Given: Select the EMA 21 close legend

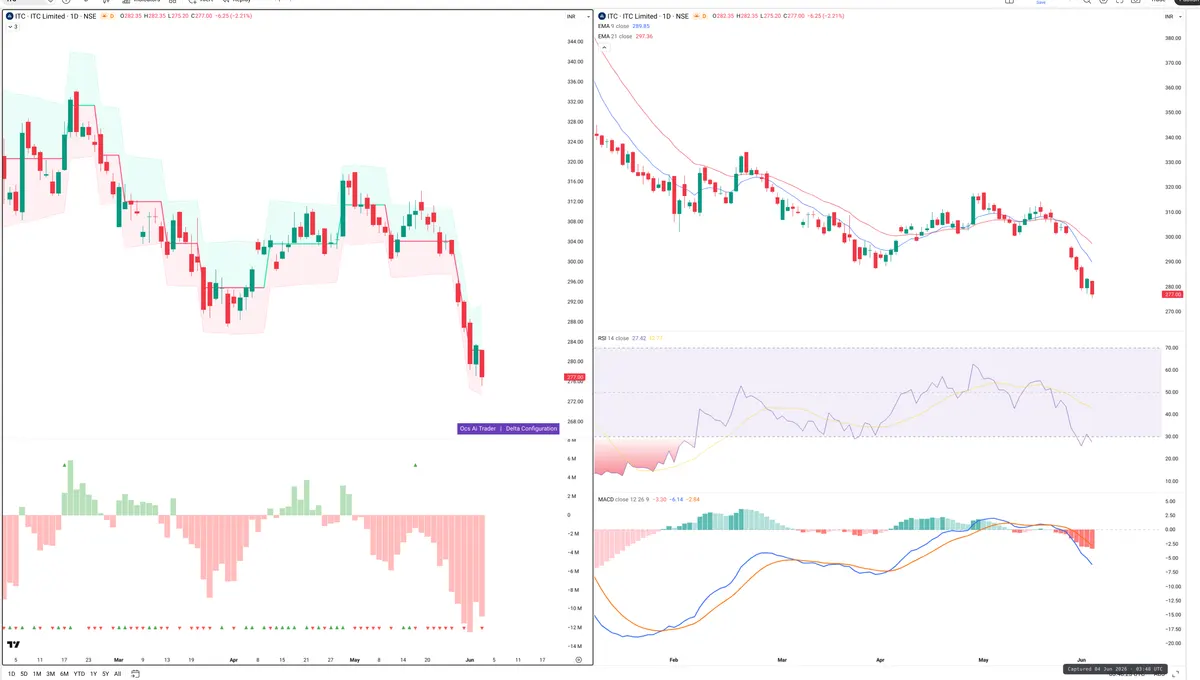Looking at the screenshot, I should coord(615,36).
